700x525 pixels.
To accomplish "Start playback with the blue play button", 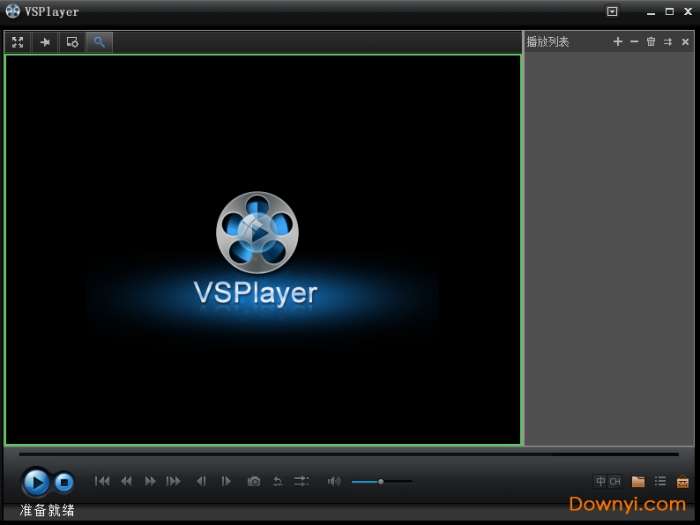I will coord(35,482).
